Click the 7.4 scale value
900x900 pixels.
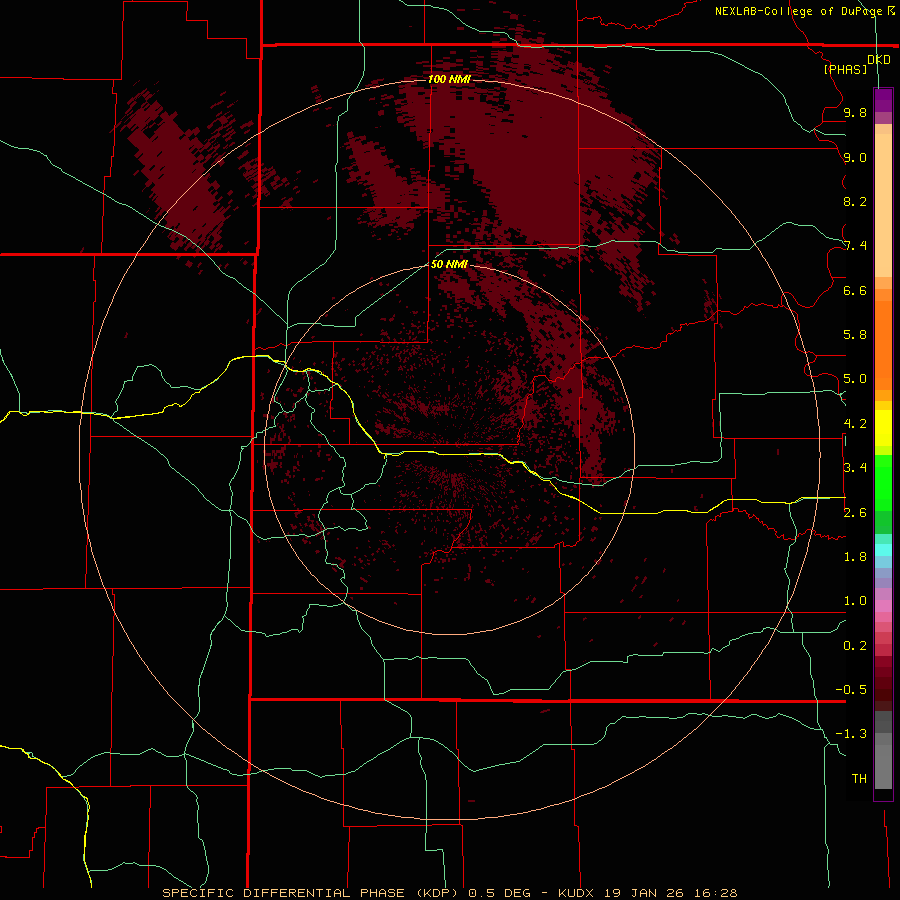[x=855, y=246]
